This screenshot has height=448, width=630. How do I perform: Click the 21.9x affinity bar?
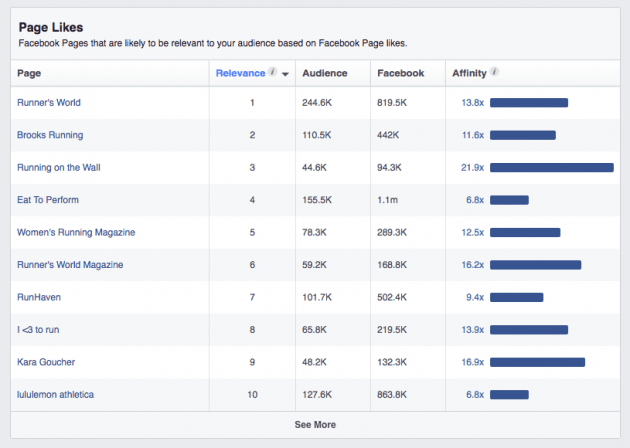click(551, 167)
